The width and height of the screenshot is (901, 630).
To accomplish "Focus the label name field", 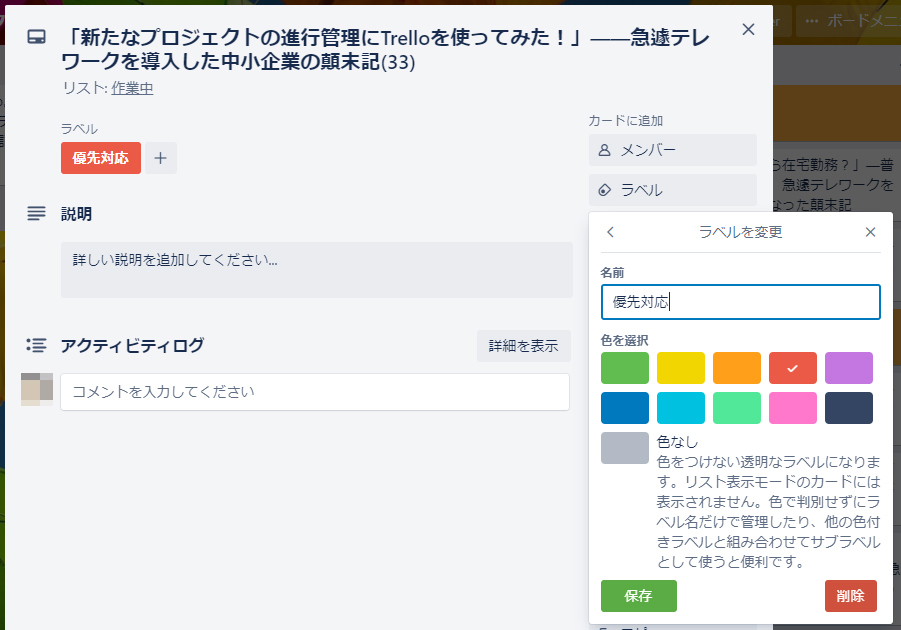I will click(x=740, y=302).
